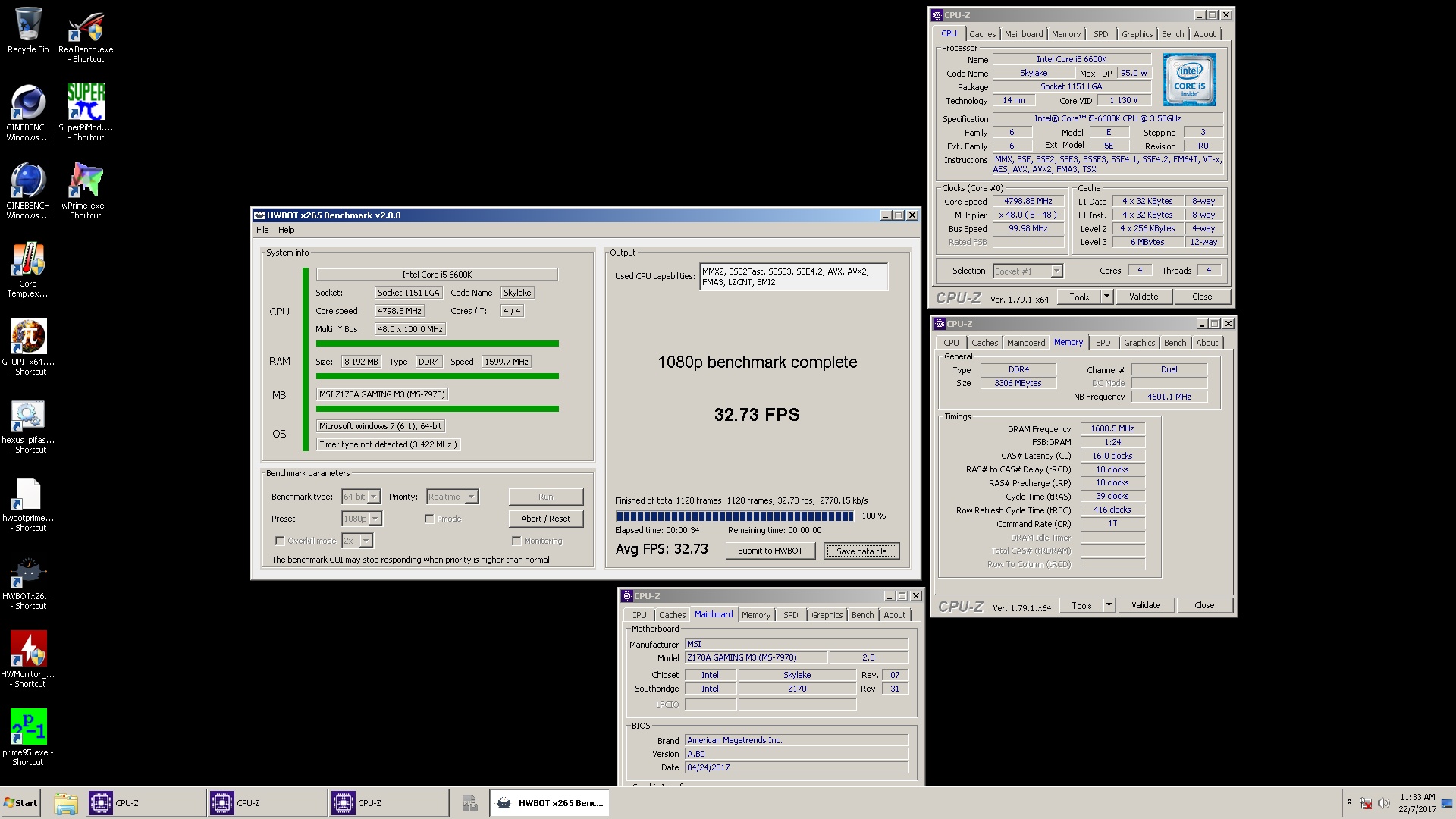Select the prime95.exe shortcut icon
Screen dimensions: 1456x819
coord(28,738)
